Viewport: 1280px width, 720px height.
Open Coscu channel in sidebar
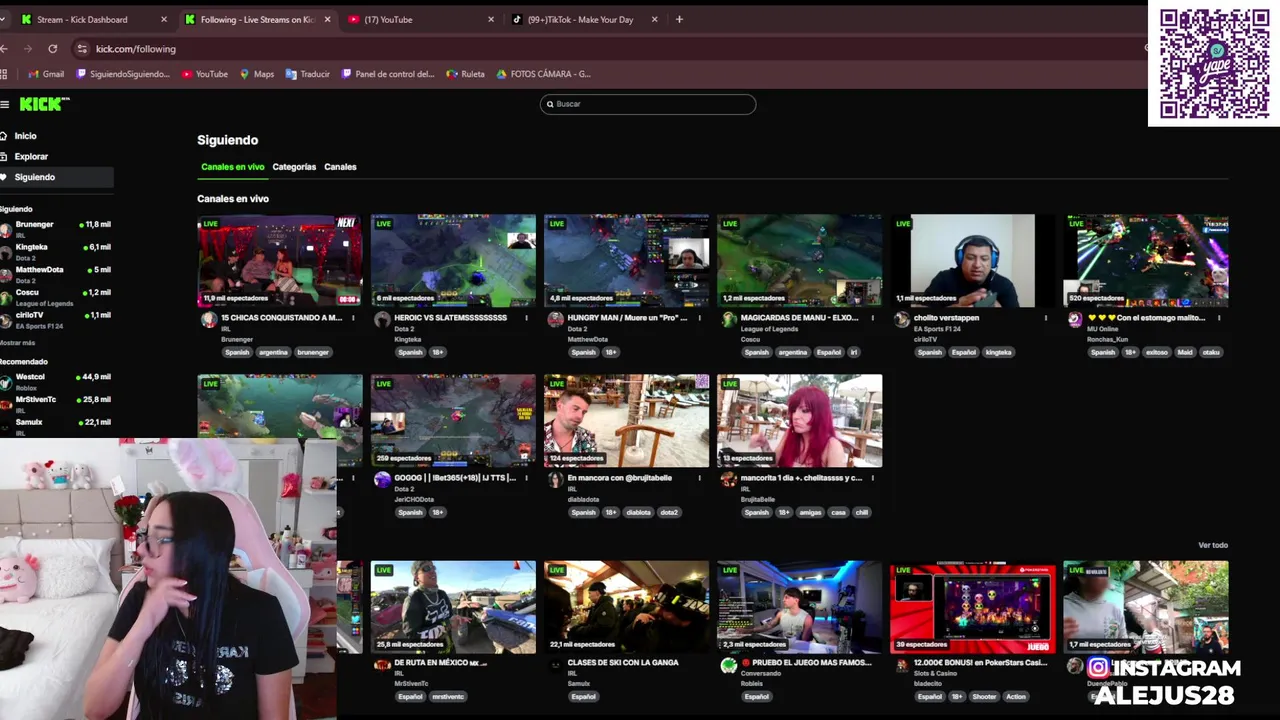coord(56,297)
